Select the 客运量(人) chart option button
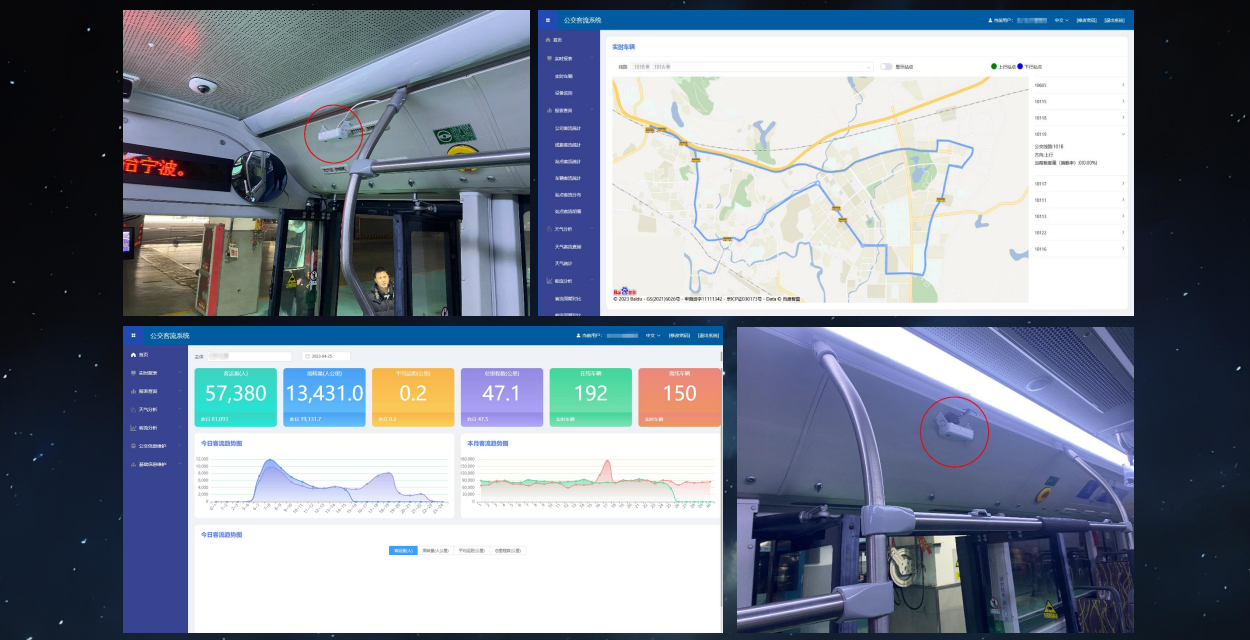The height and width of the screenshot is (640, 1250). point(403,550)
